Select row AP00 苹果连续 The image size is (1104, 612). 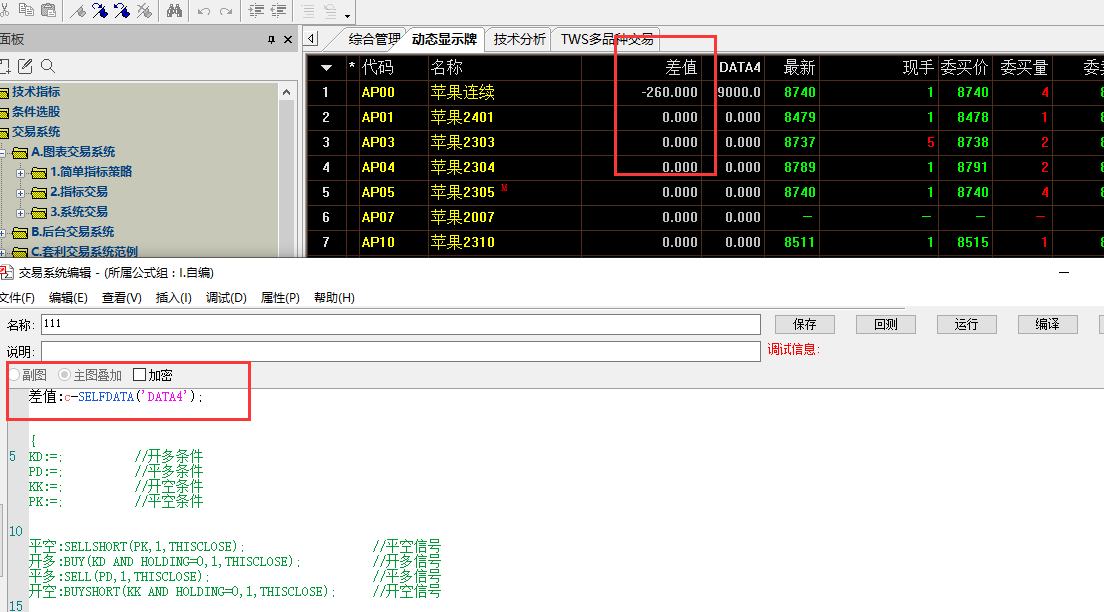pos(705,92)
